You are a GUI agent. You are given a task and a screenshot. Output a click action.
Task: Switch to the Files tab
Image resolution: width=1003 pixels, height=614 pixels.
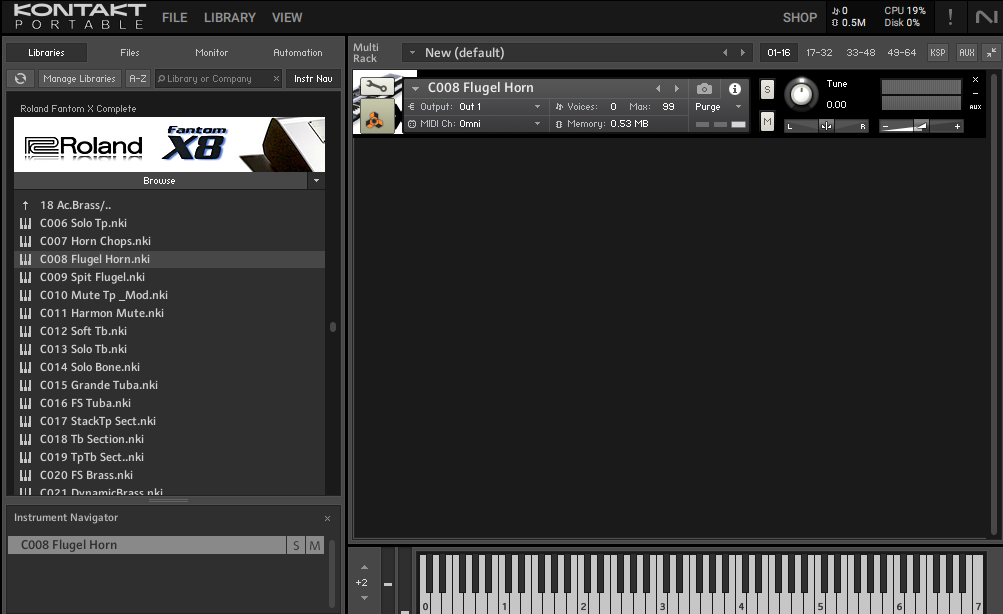coord(130,52)
